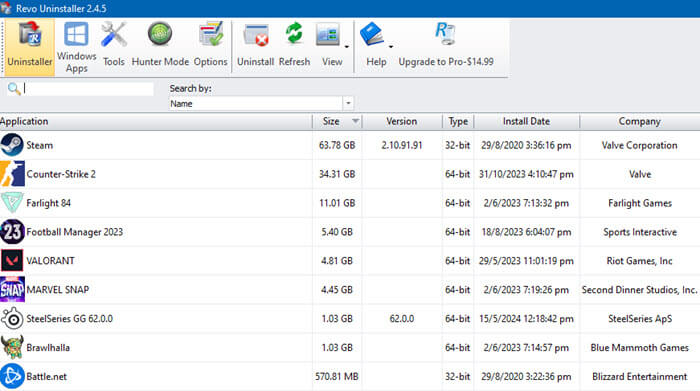The image size is (700, 391).
Task: Click Valve Corporation company cell
Action: 639,146
